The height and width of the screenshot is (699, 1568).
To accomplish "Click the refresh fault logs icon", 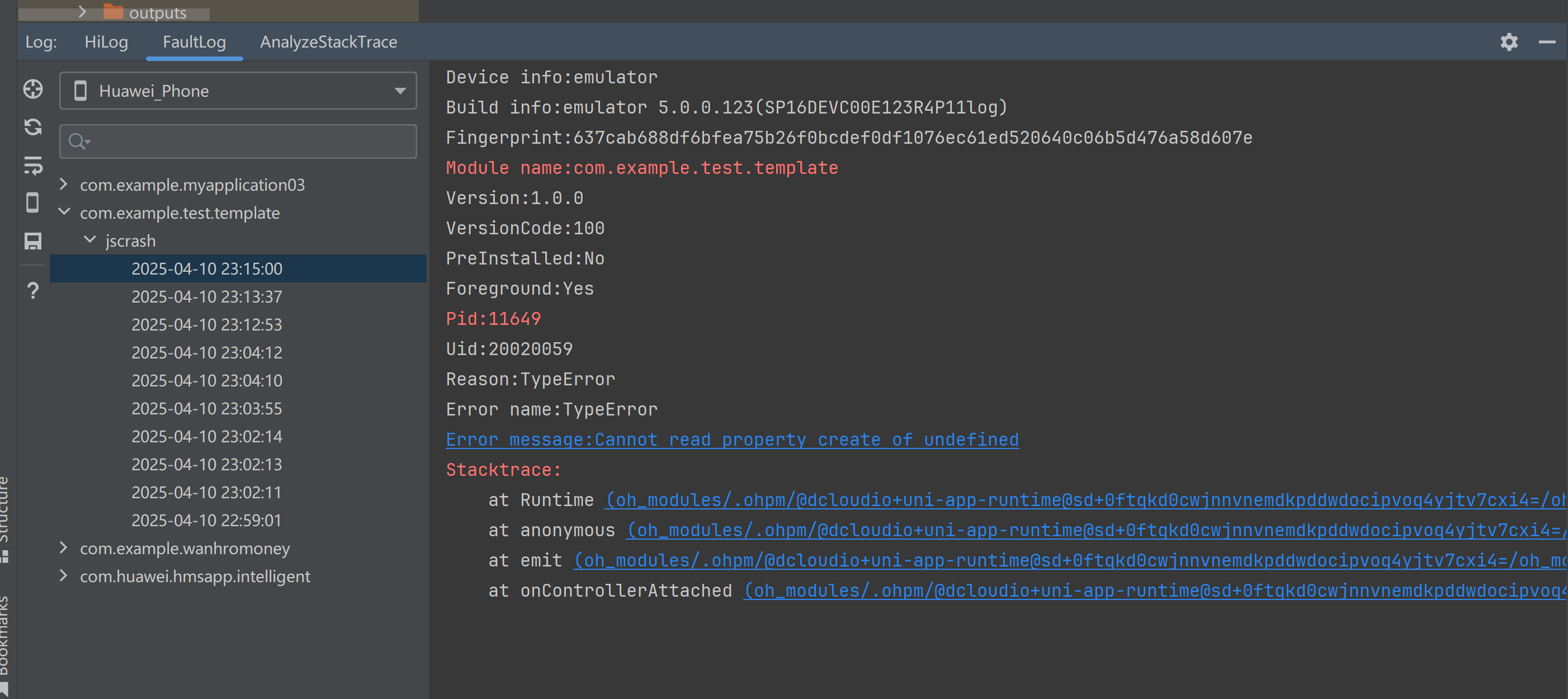I will point(33,126).
